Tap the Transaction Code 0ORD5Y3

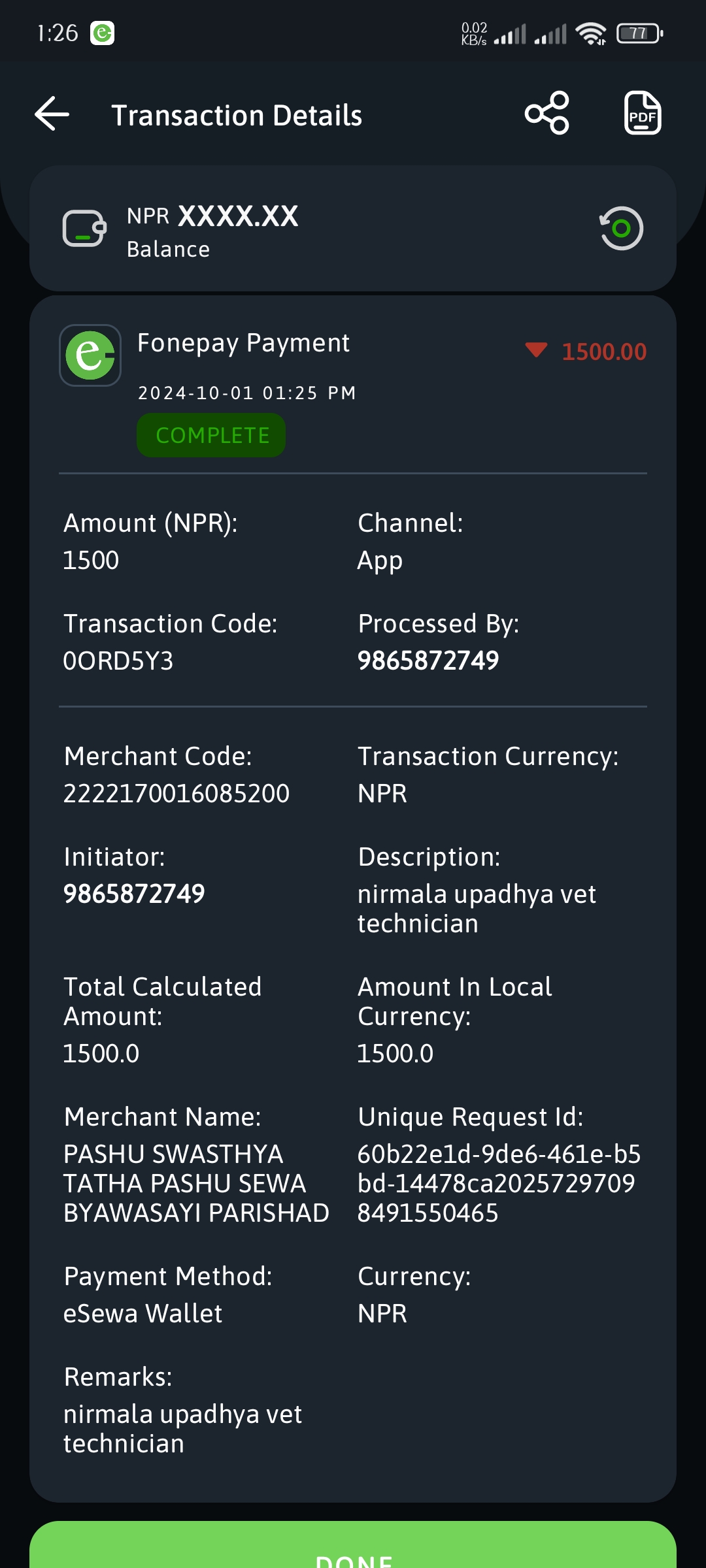pos(118,661)
